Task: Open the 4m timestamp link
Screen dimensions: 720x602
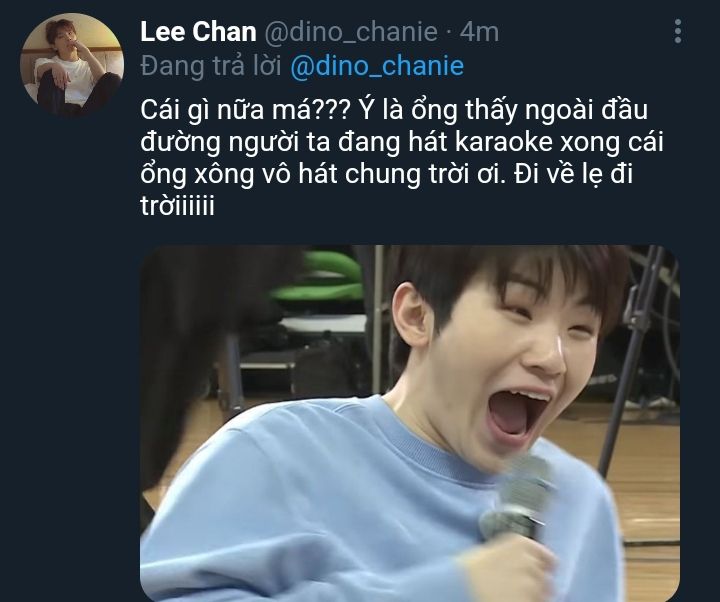Action: click(x=479, y=32)
